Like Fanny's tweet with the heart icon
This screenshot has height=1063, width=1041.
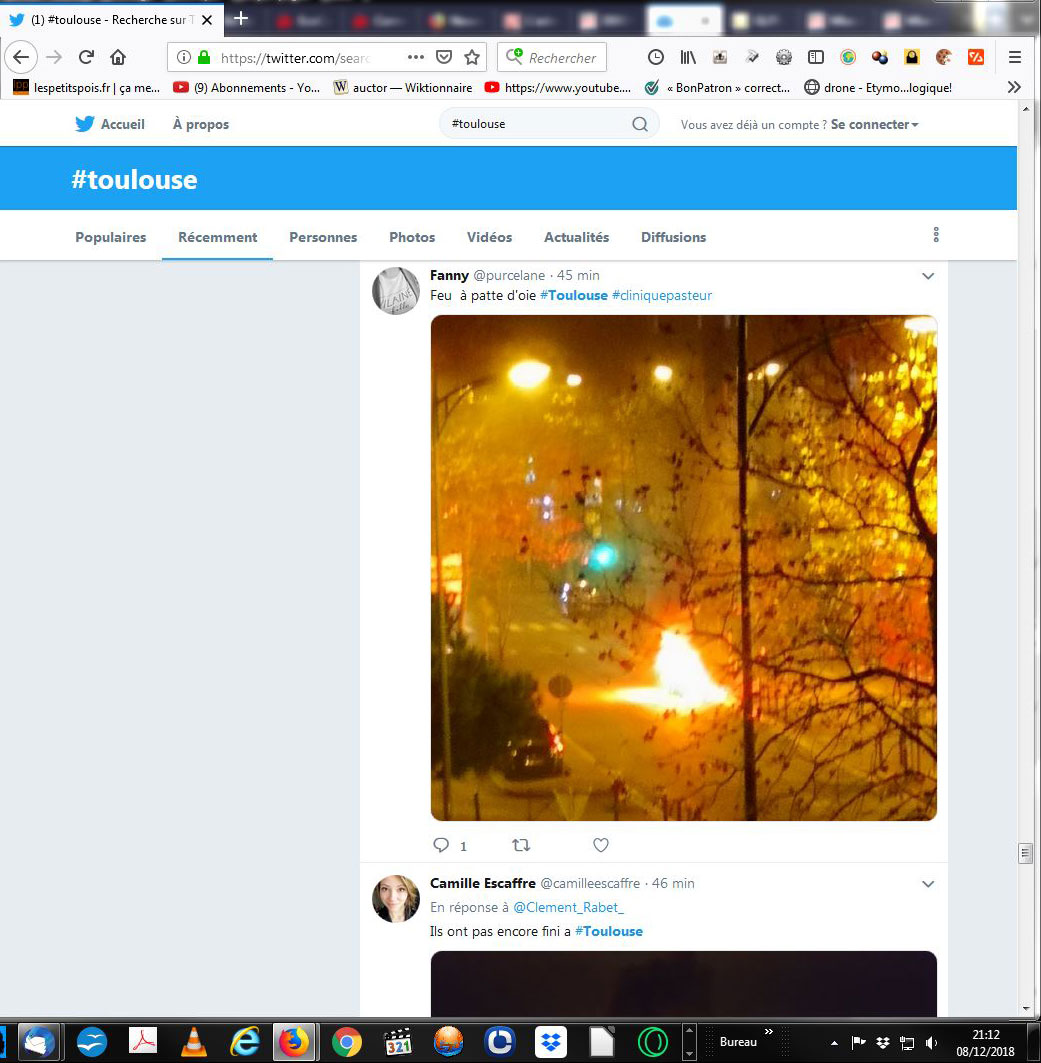(x=600, y=845)
